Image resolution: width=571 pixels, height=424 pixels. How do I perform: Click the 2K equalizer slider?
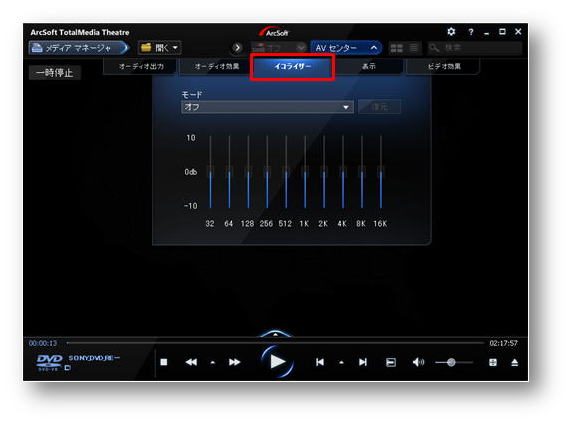324,172
